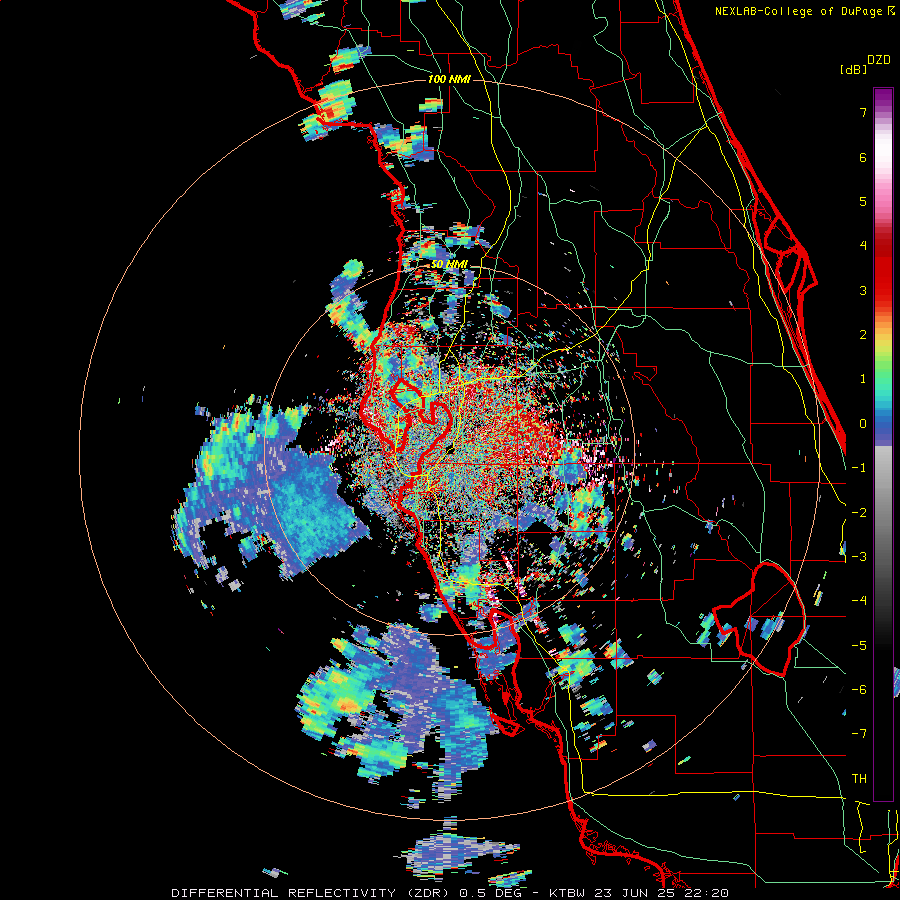The width and height of the screenshot is (900, 900).
Task: Select the 0 dB scale label
Action: [863, 424]
